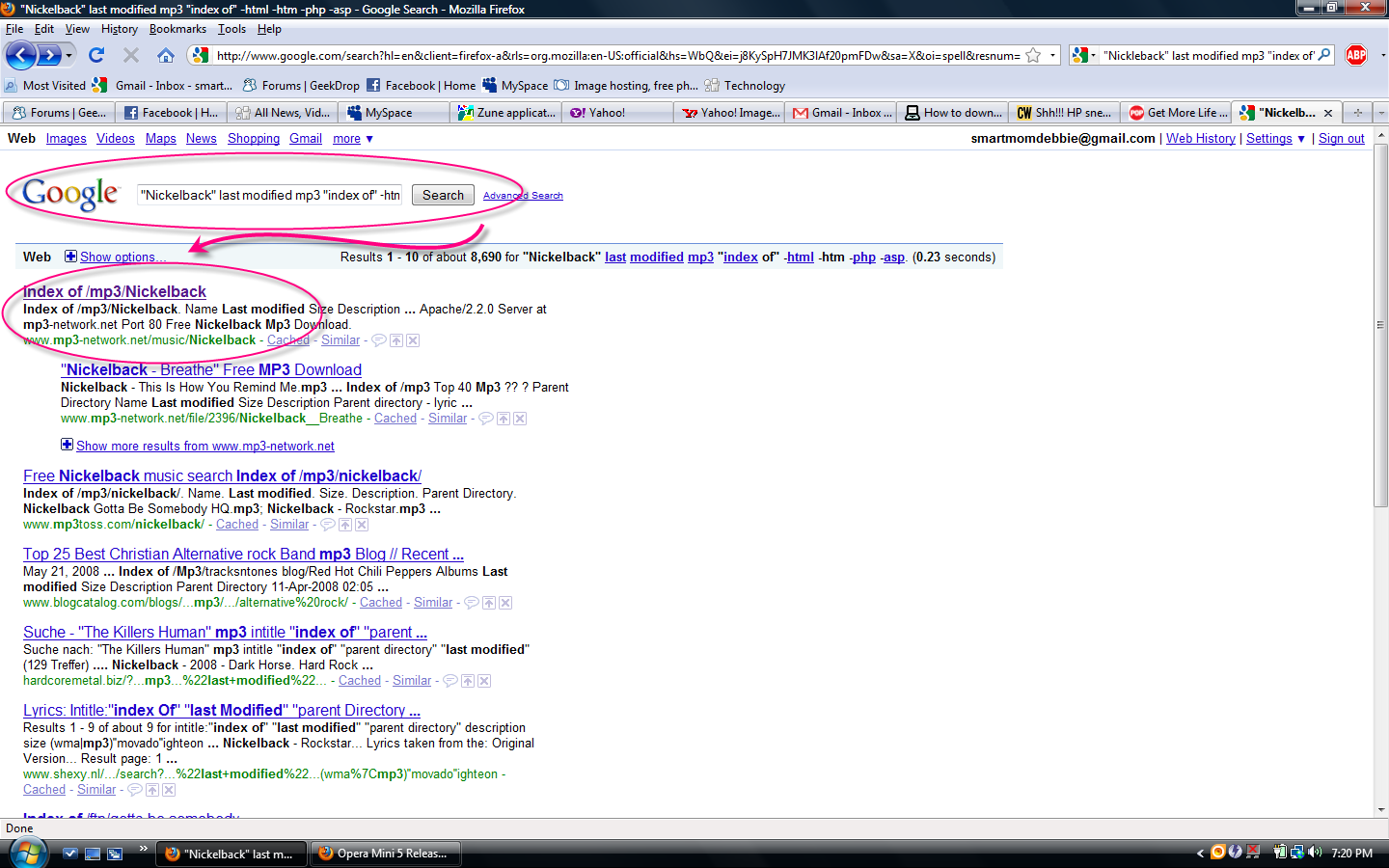The height and width of the screenshot is (868, 1389).
Task: Click the search bar magnifier icon
Action: [1324, 55]
